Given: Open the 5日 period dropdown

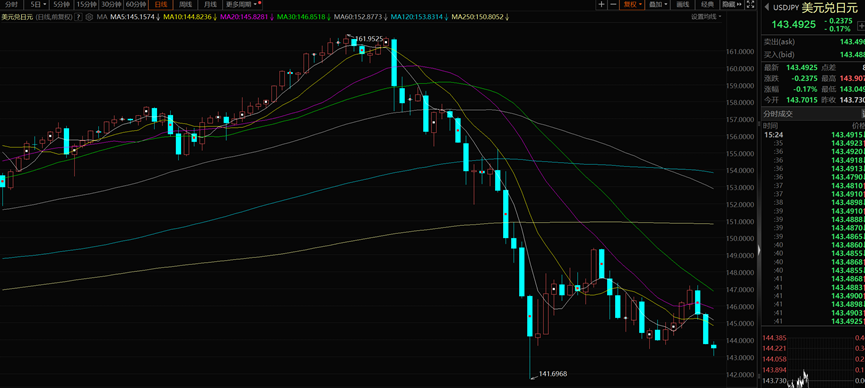Looking at the screenshot, I should [x=37, y=4].
